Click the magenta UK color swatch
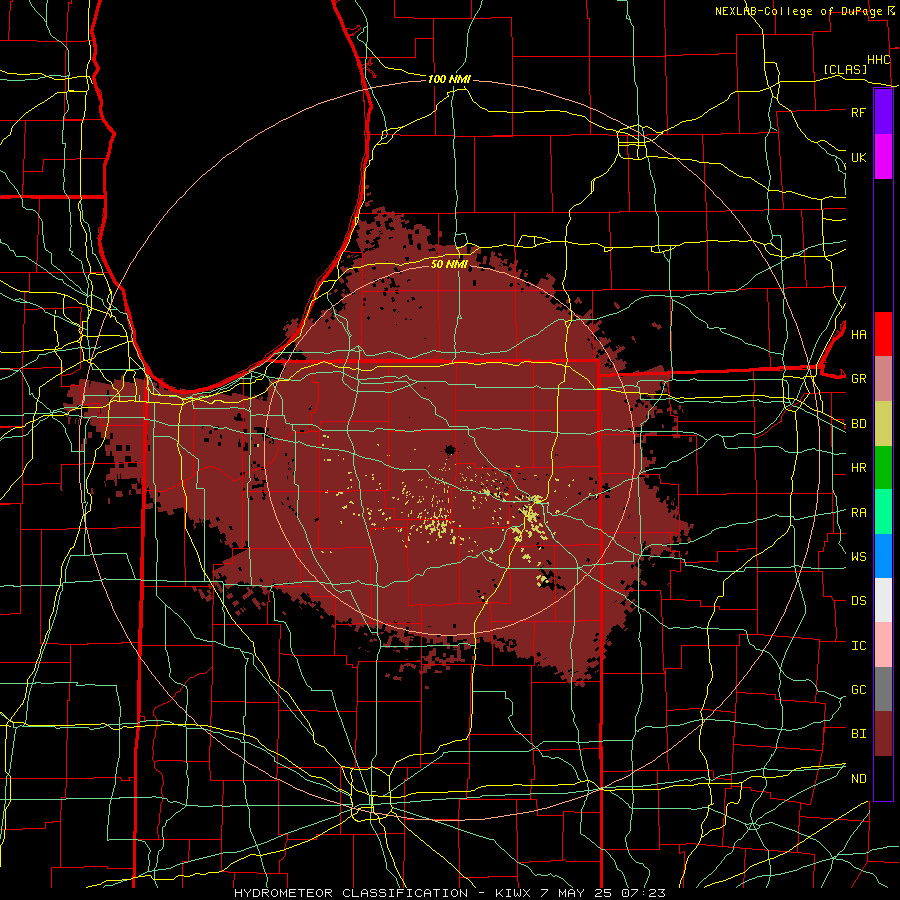Image resolution: width=900 pixels, height=900 pixels. coord(883,157)
